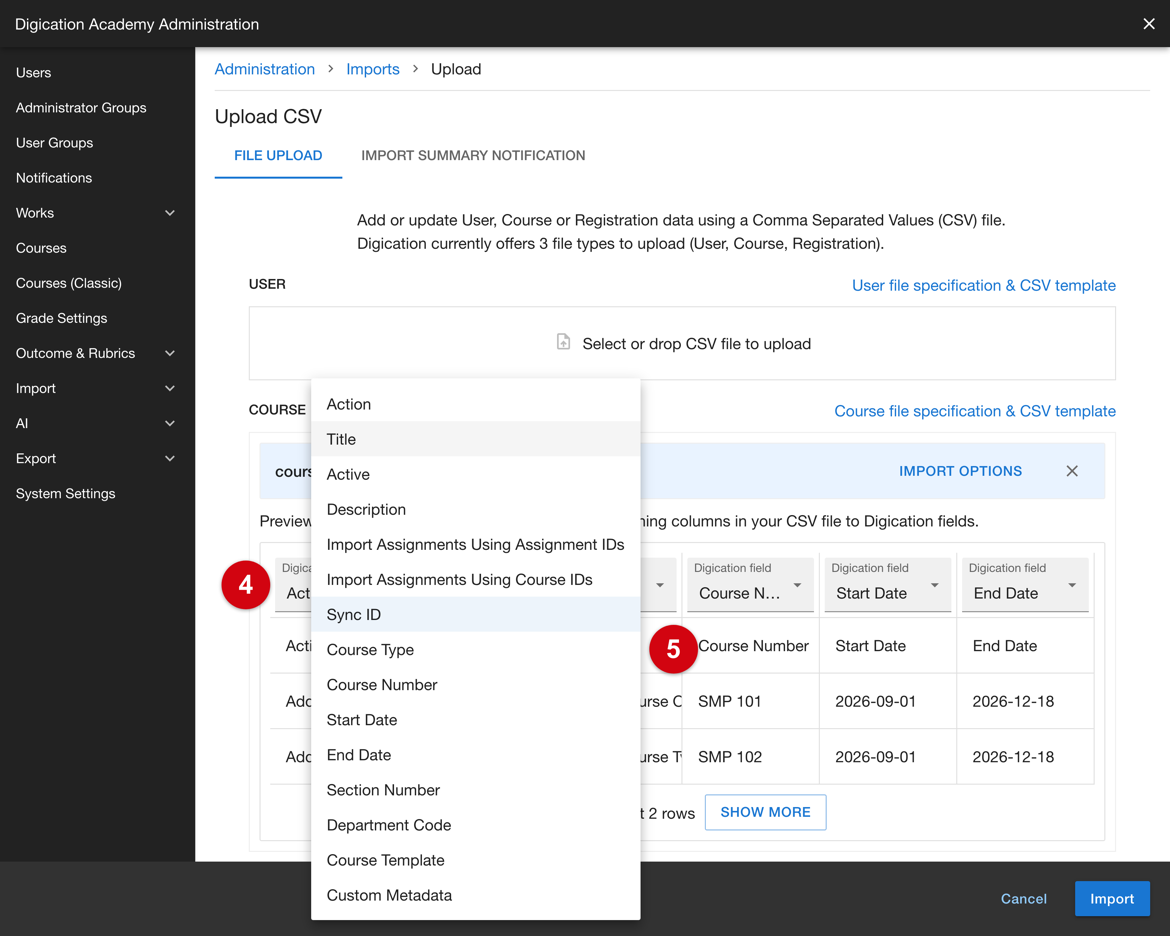Click SMP 102 row's 2026-12-18 end date
The height and width of the screenshot is (936, 1170).
1024,756
